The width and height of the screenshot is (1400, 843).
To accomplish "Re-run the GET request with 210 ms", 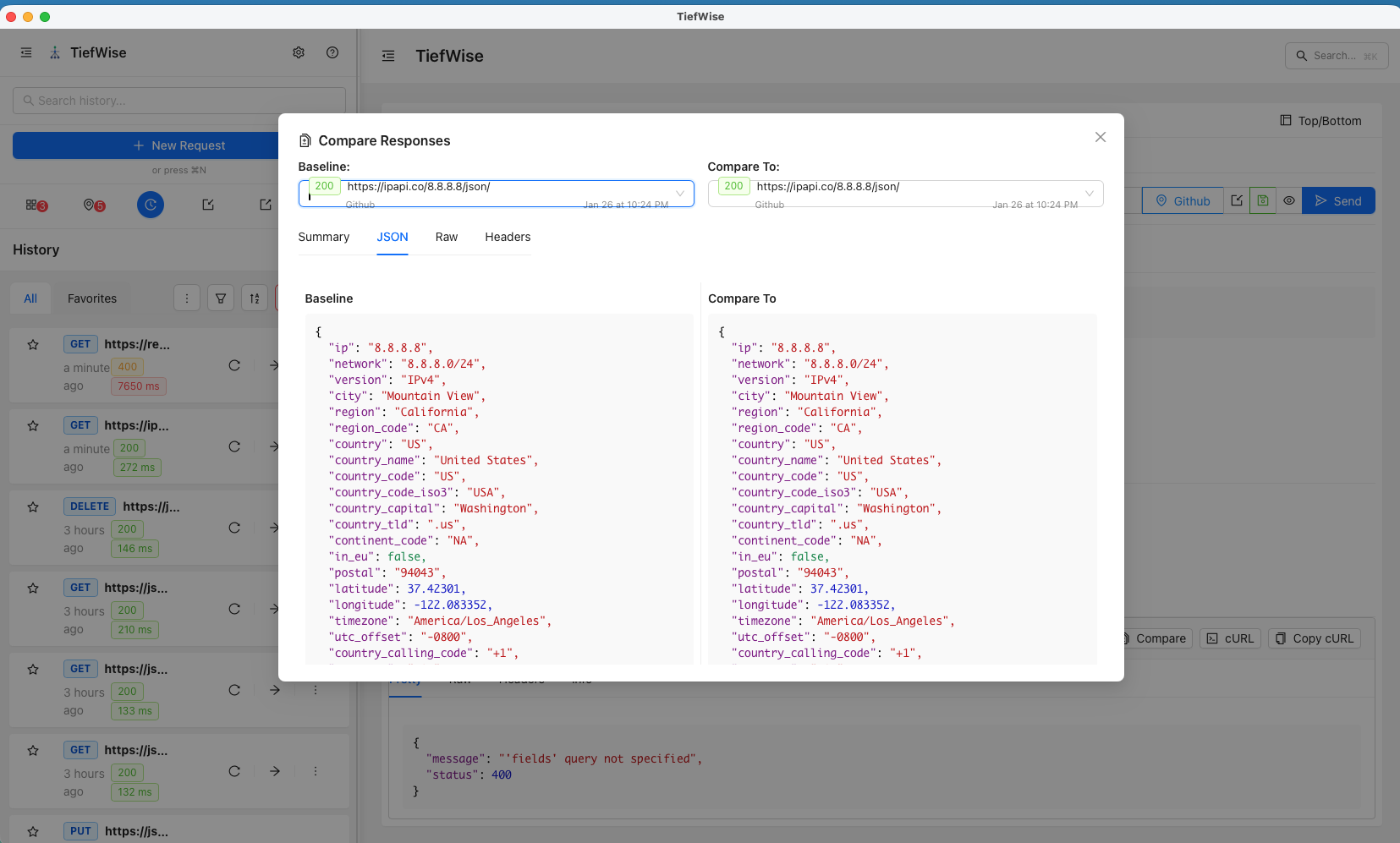I will coord(234,609).
